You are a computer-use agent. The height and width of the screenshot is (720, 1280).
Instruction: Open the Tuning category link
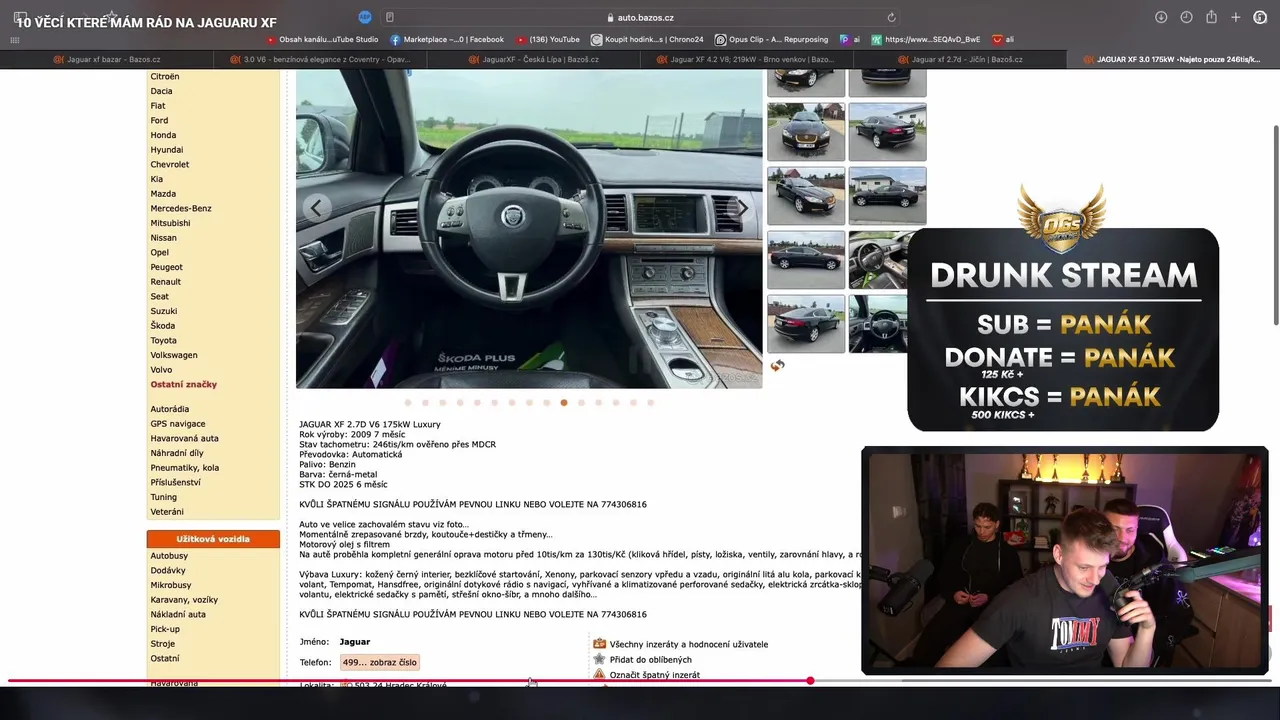[164, 497]
